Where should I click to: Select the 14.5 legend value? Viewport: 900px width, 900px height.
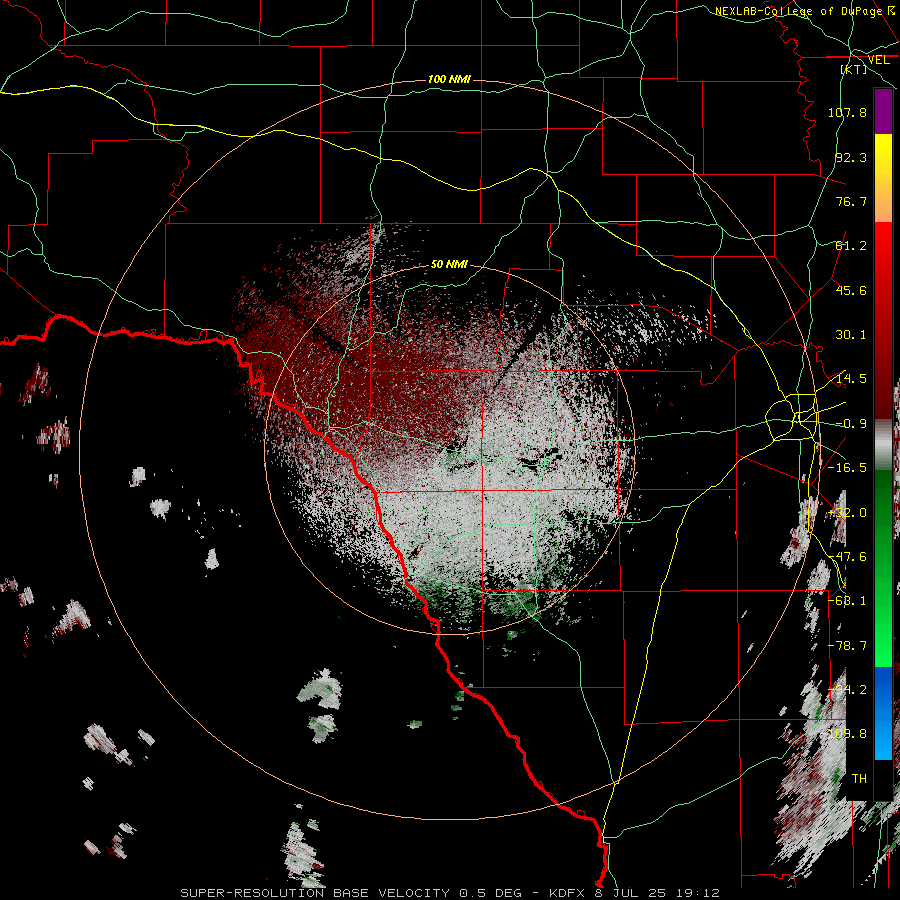pos(851,379)
